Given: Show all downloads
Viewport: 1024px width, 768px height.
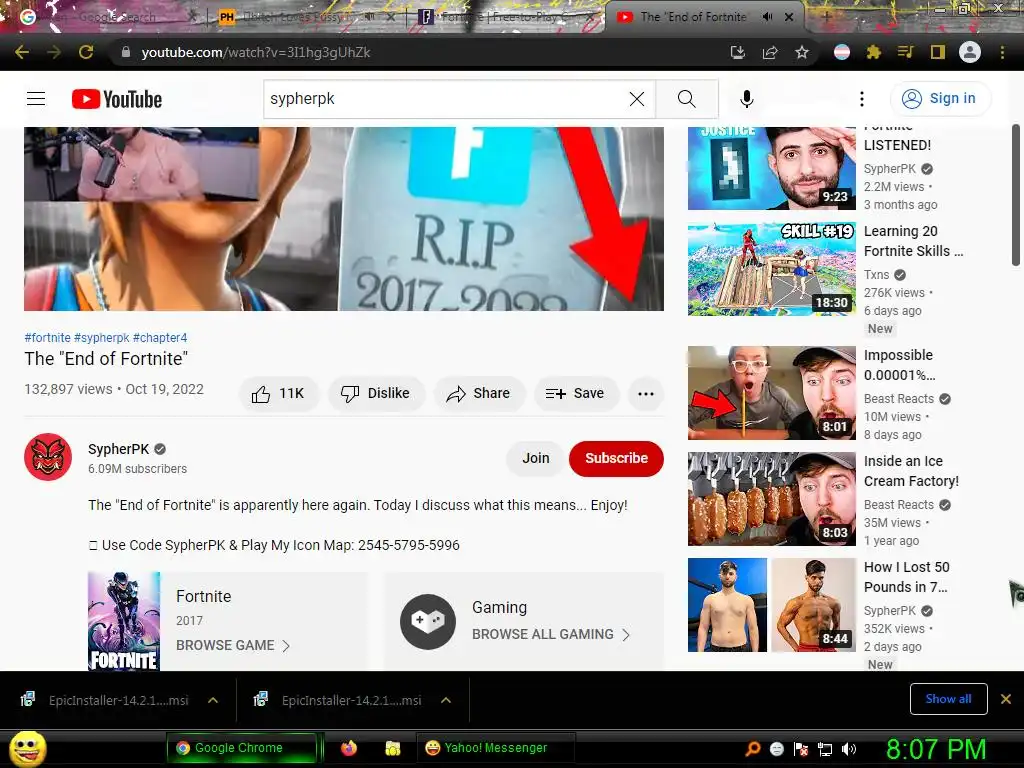Looking at the screenshot, I should click(x=948, y=699).
